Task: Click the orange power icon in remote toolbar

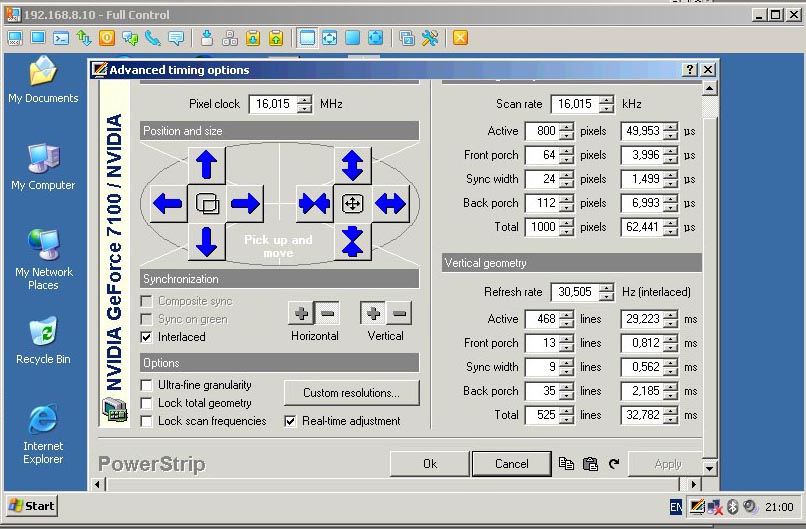Action: (x=107, y=38)
